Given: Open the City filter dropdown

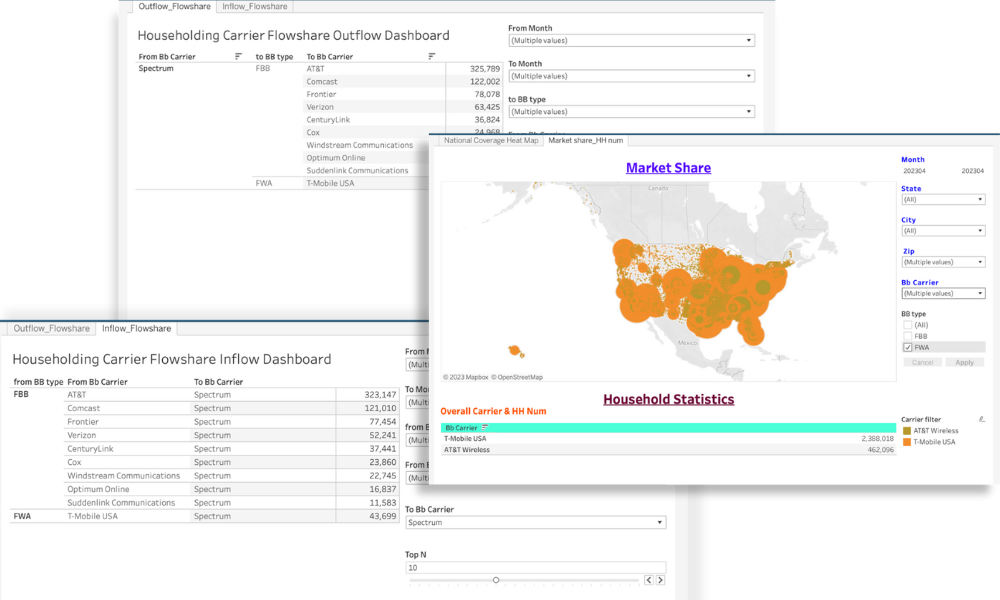Looking at the screenshot, I should [943, 231].
